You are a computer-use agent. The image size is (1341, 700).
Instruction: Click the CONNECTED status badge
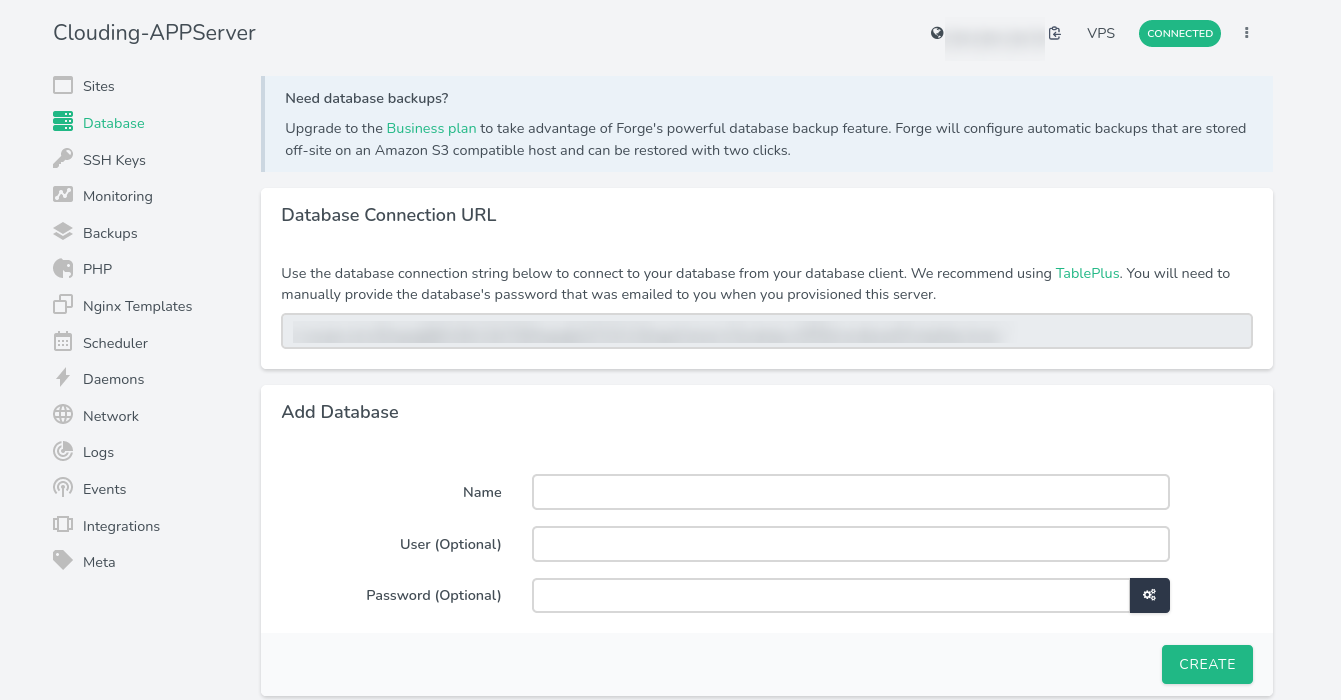coord(1180,33)
